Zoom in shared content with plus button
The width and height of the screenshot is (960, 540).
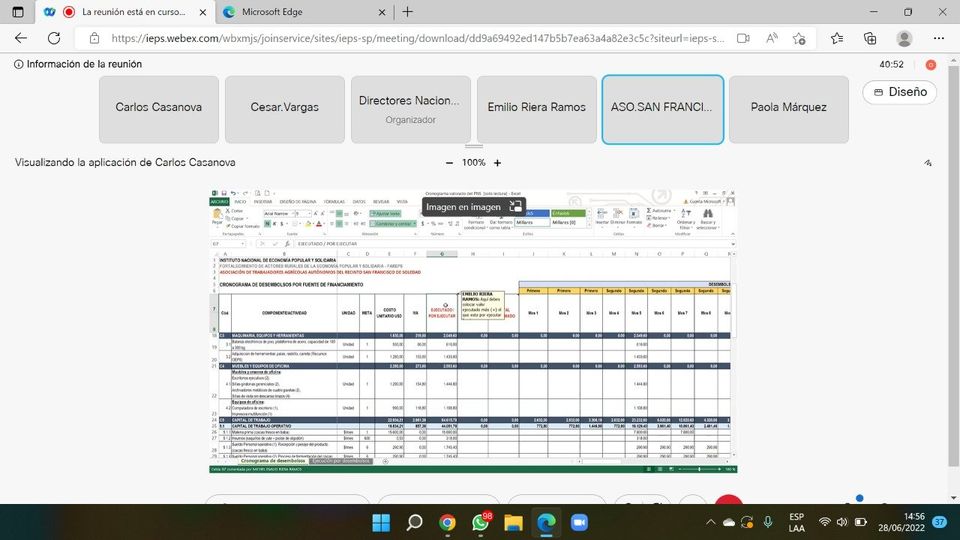(497, 162)
